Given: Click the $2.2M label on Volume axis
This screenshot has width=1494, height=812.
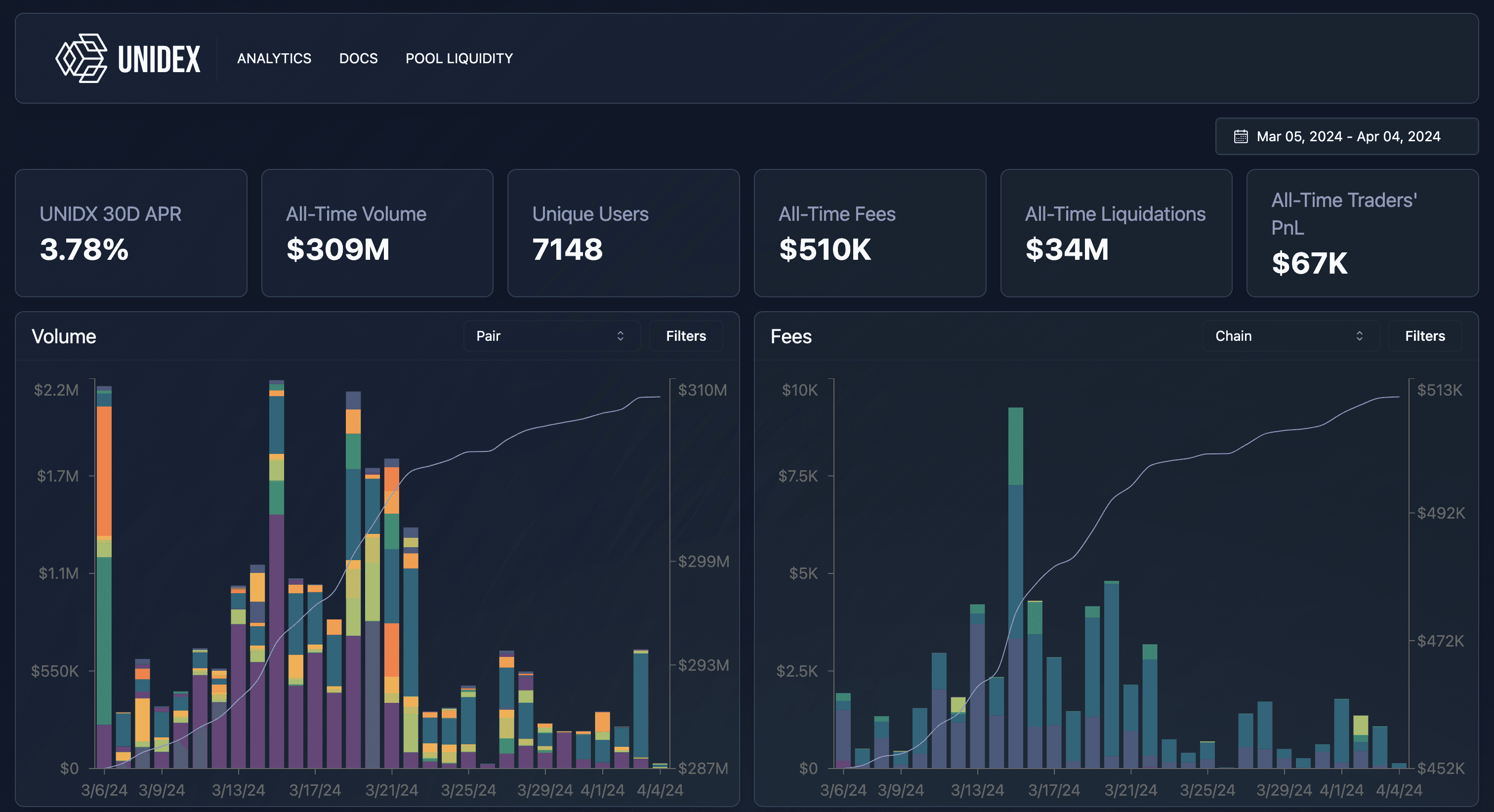Looking at the screenshot, I should 56,390.
